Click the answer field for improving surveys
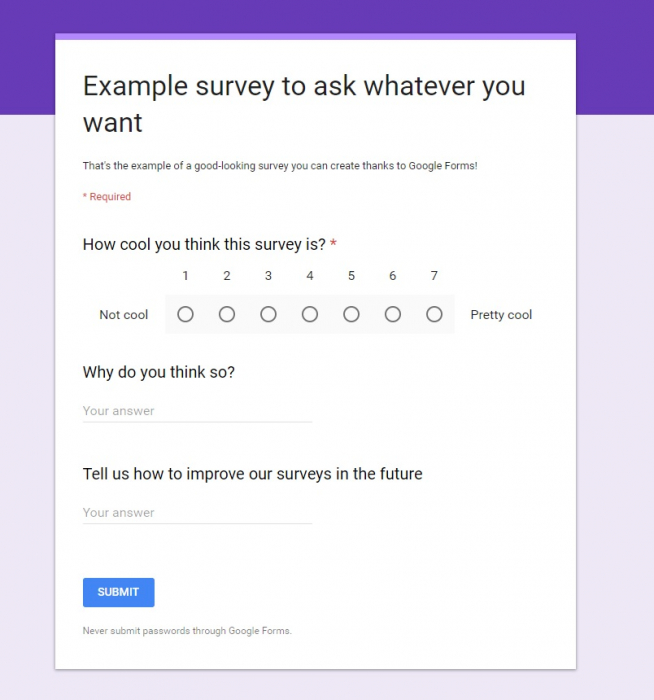The width and height of the screenshot is (654, 700). click(197, 513)
